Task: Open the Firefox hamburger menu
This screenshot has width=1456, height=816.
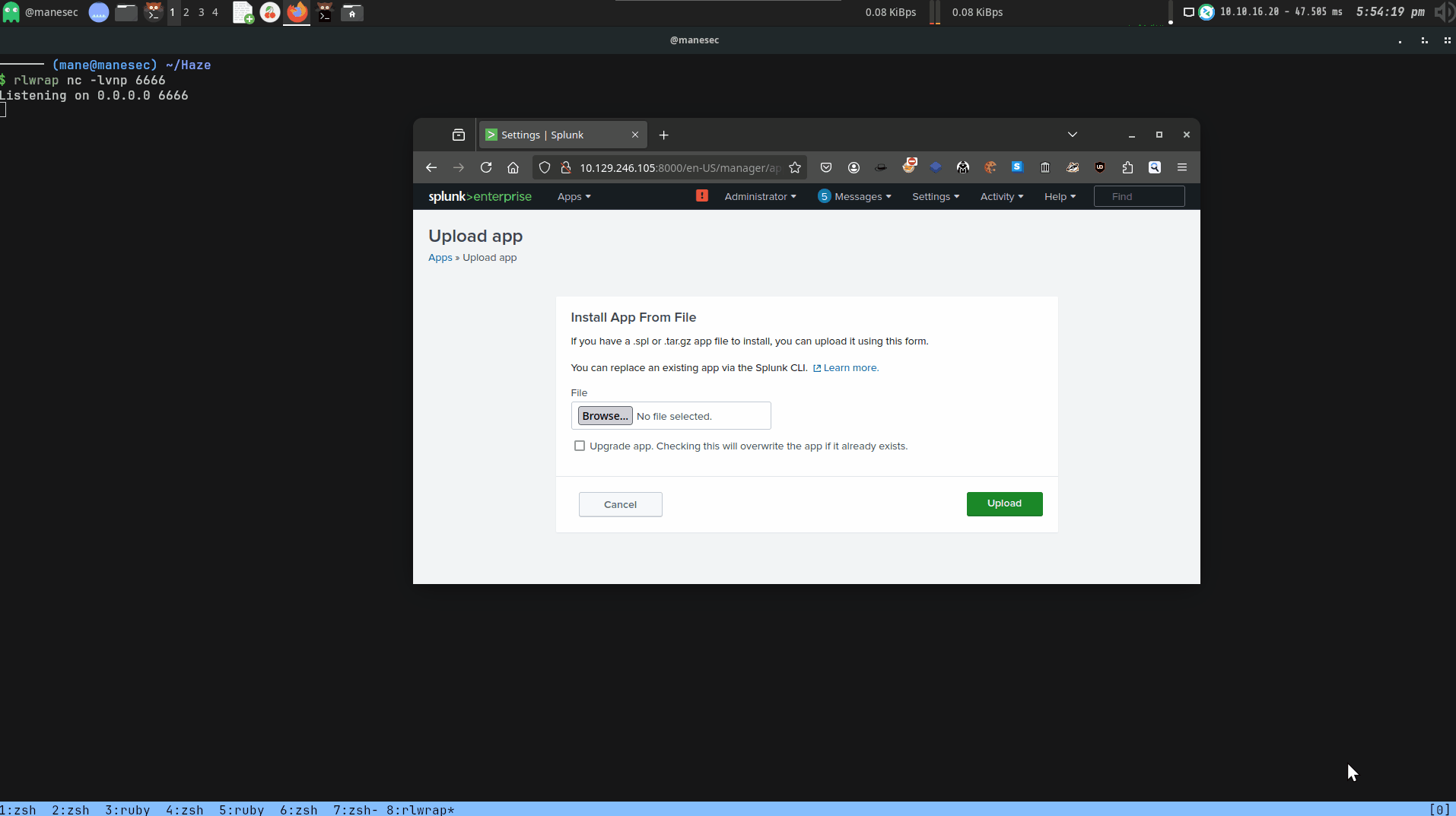Action: pos(1181,167)
